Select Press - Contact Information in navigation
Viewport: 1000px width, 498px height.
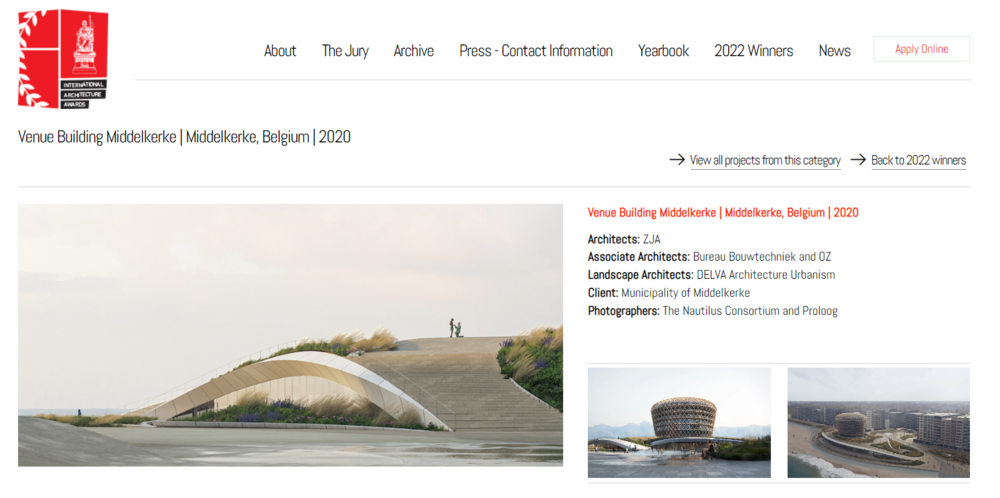536,51
